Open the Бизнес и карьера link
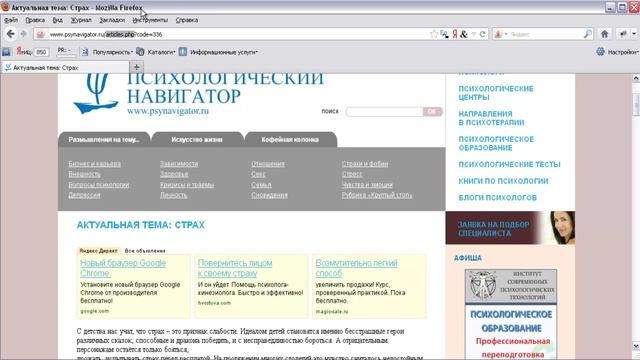Image resolution: width=640 pixels, height=360 pixels. click(x=94, y=164)
